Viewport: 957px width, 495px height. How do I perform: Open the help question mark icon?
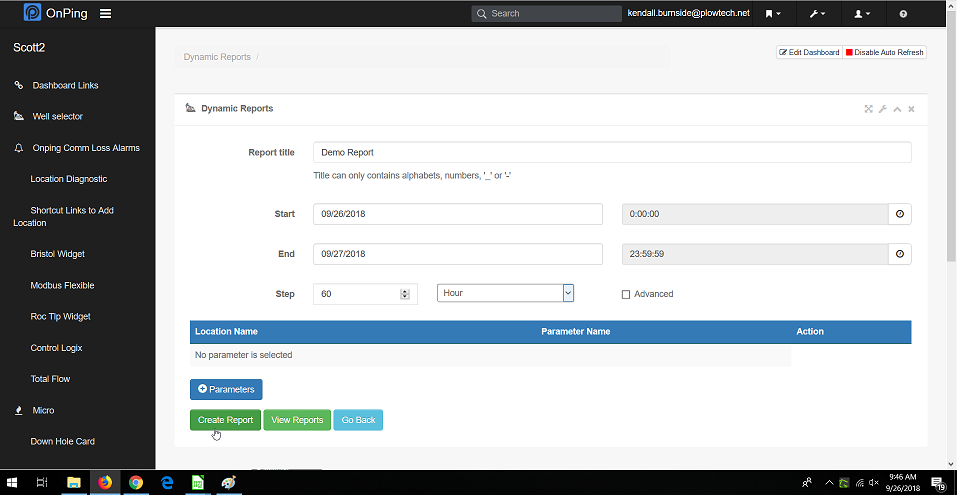tap(903, 14)
